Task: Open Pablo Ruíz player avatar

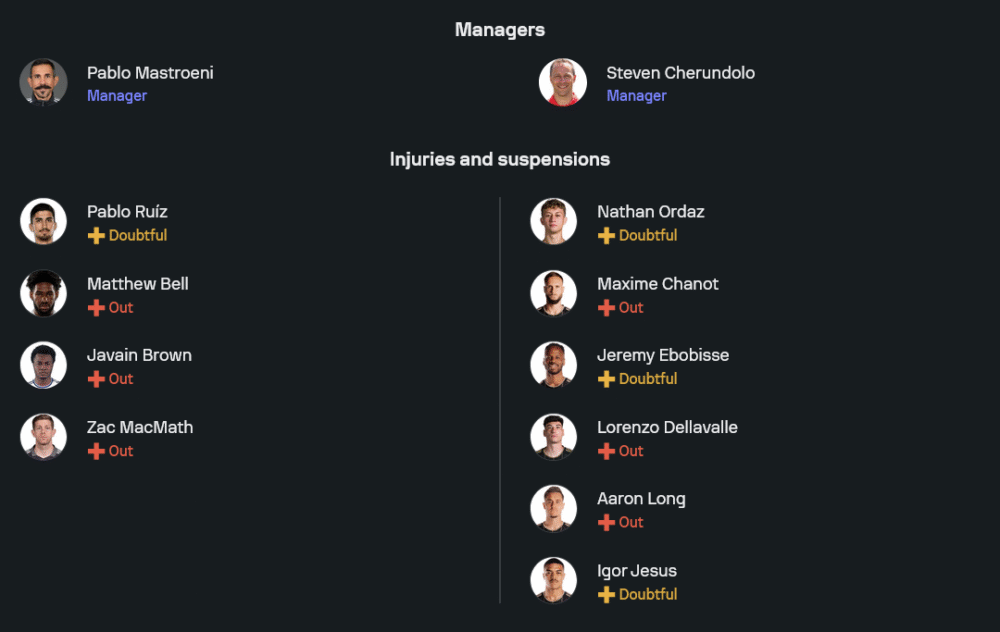Action: pos(43,221)
